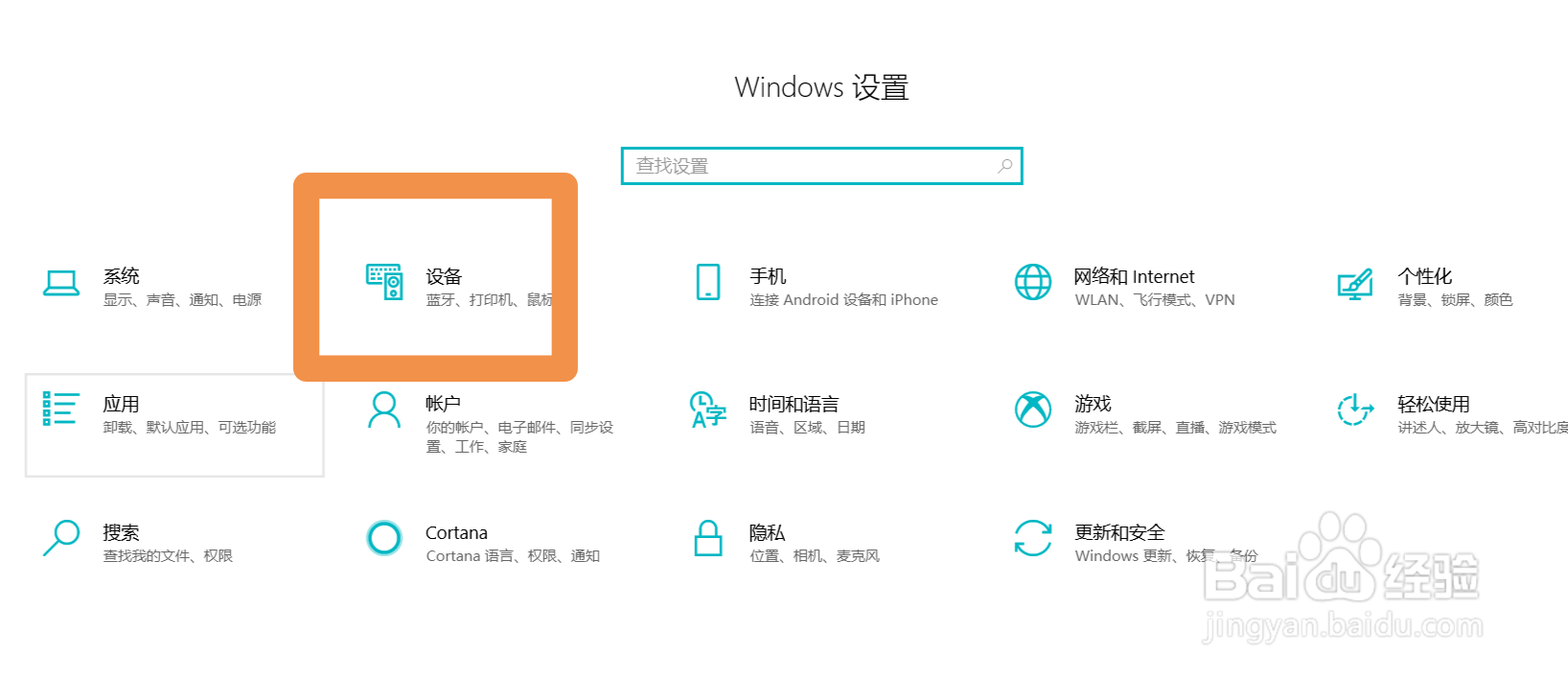
Task: Select the 轻松使用 category label
Action: coord(1433,404)
